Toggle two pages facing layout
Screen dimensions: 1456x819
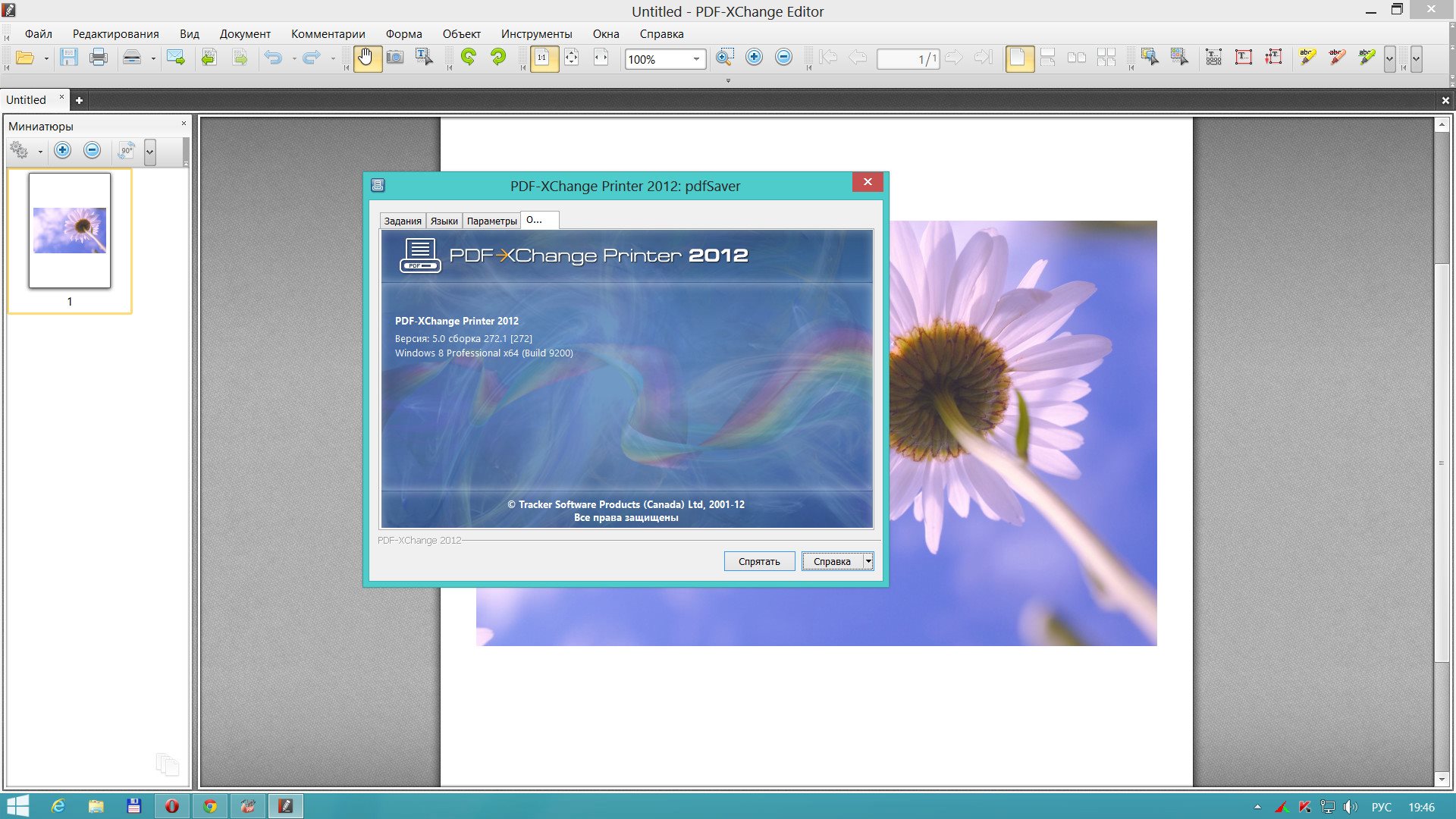[x=1076, y=58]
